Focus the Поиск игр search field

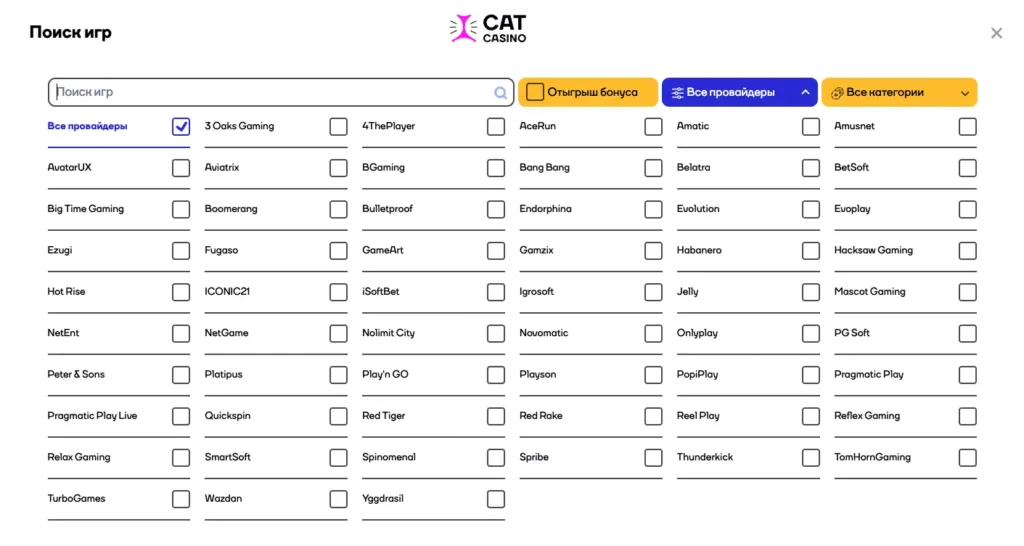(270, 93)
